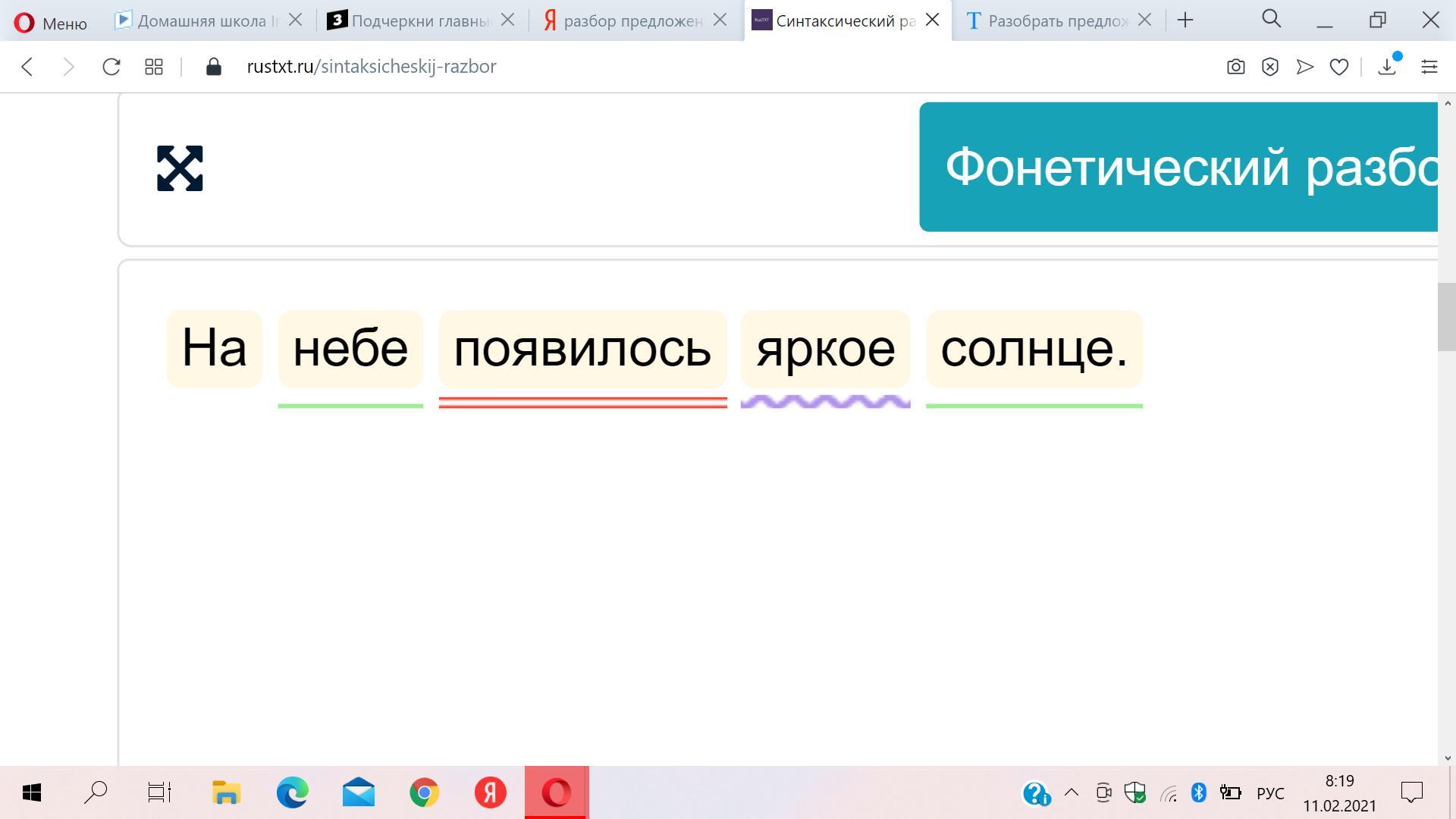The image size is (1456, 819).
Task: Switch the РУС input language
Action: 1270,793
